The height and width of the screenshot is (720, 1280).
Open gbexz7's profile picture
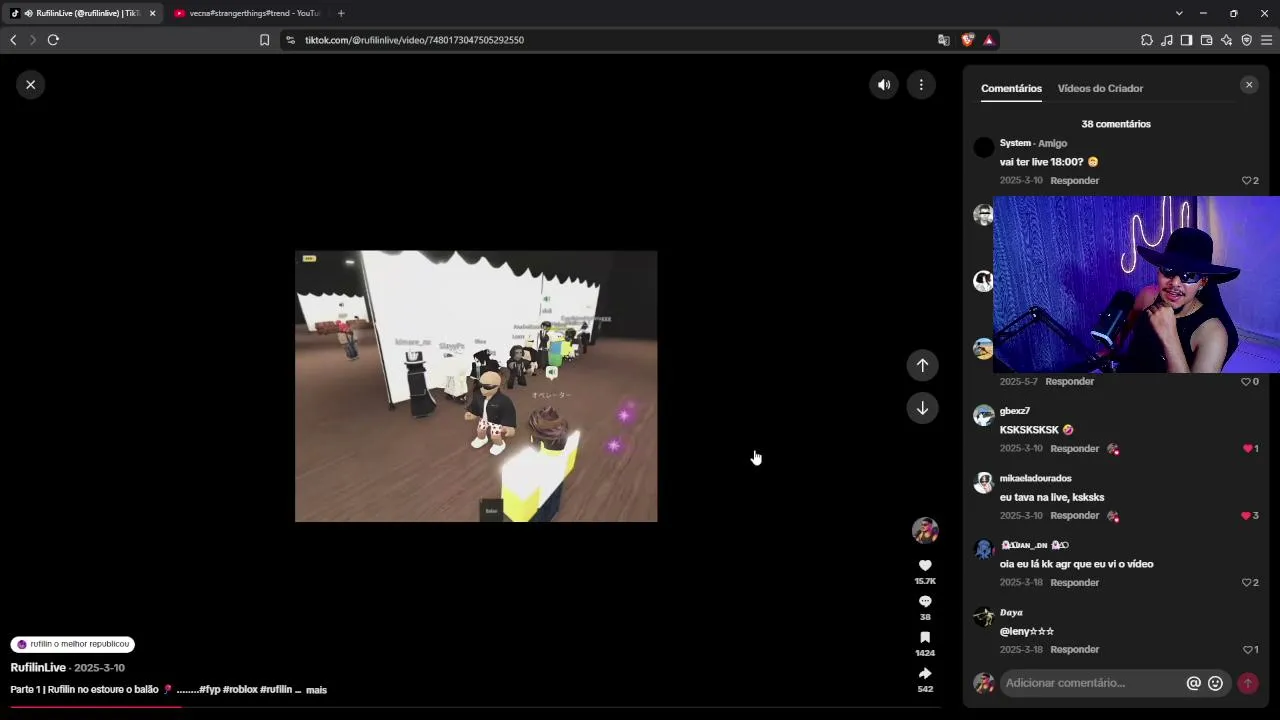984,415
